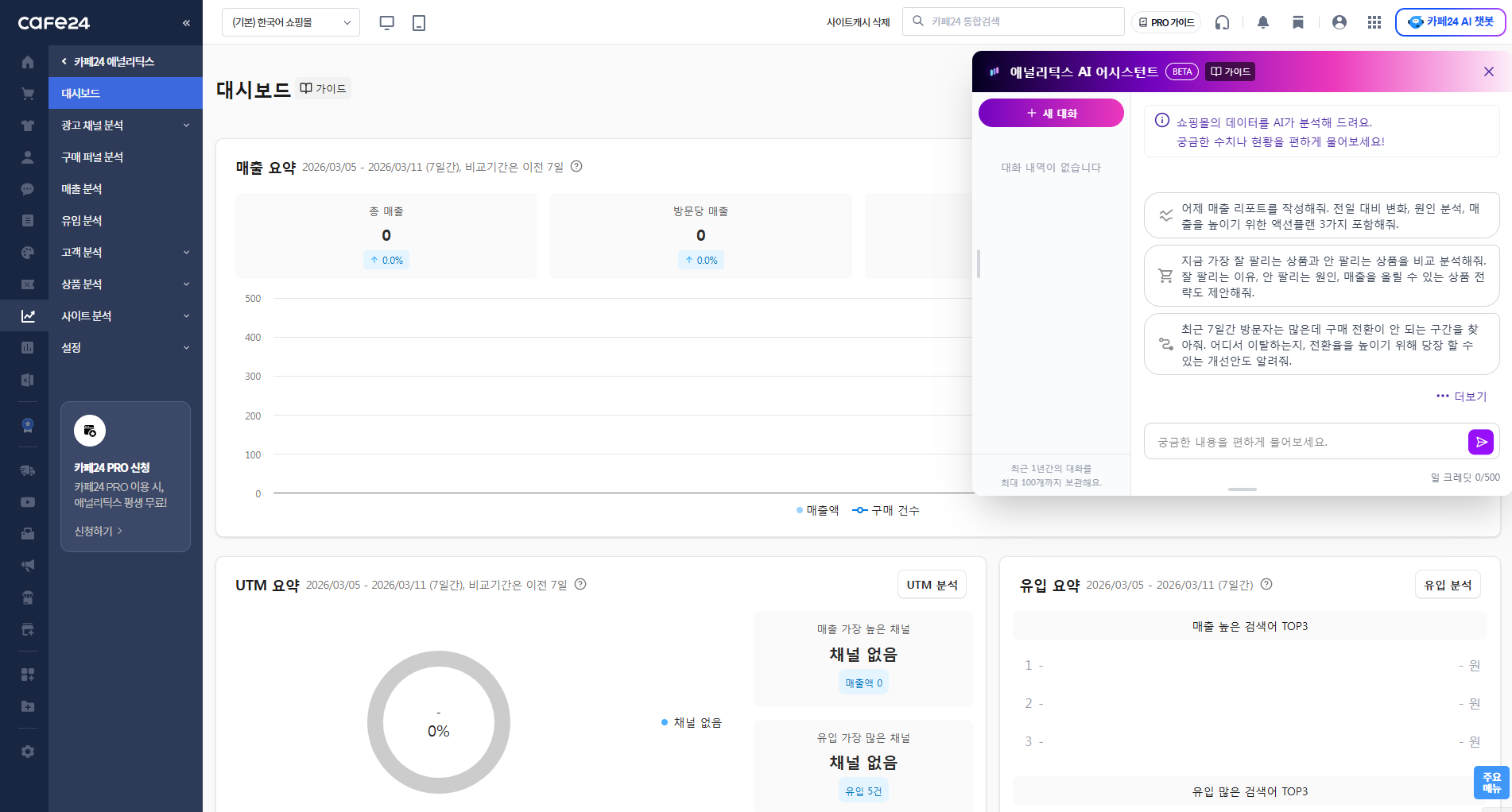The width and height of the screenshot is (1512, 812).
Task: Open the coupon (promotion) icon in rail
Action: (x=28, y=284)
